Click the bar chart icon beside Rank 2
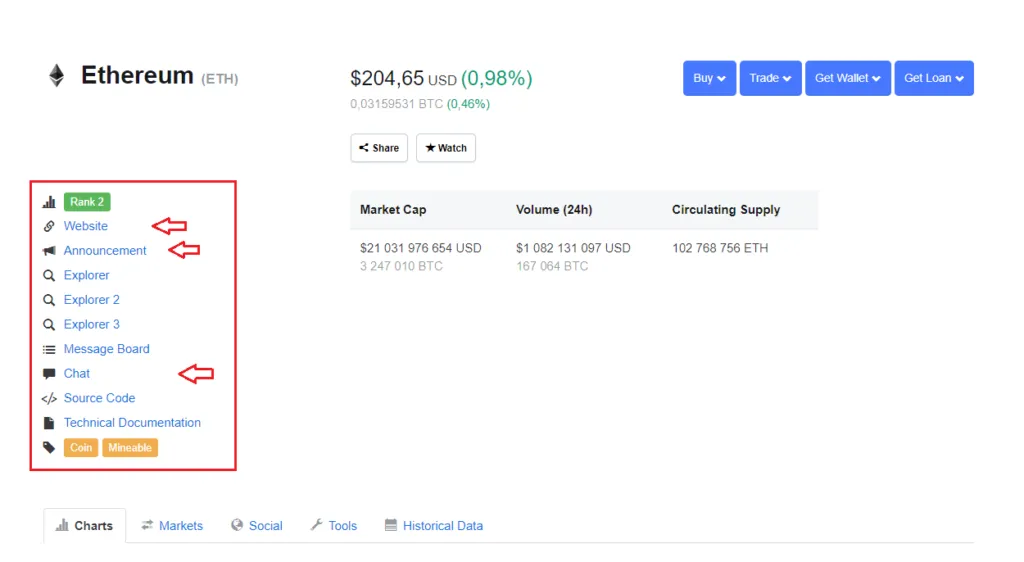The height and width of the screenshot is (562, 1024). [49, 202]
